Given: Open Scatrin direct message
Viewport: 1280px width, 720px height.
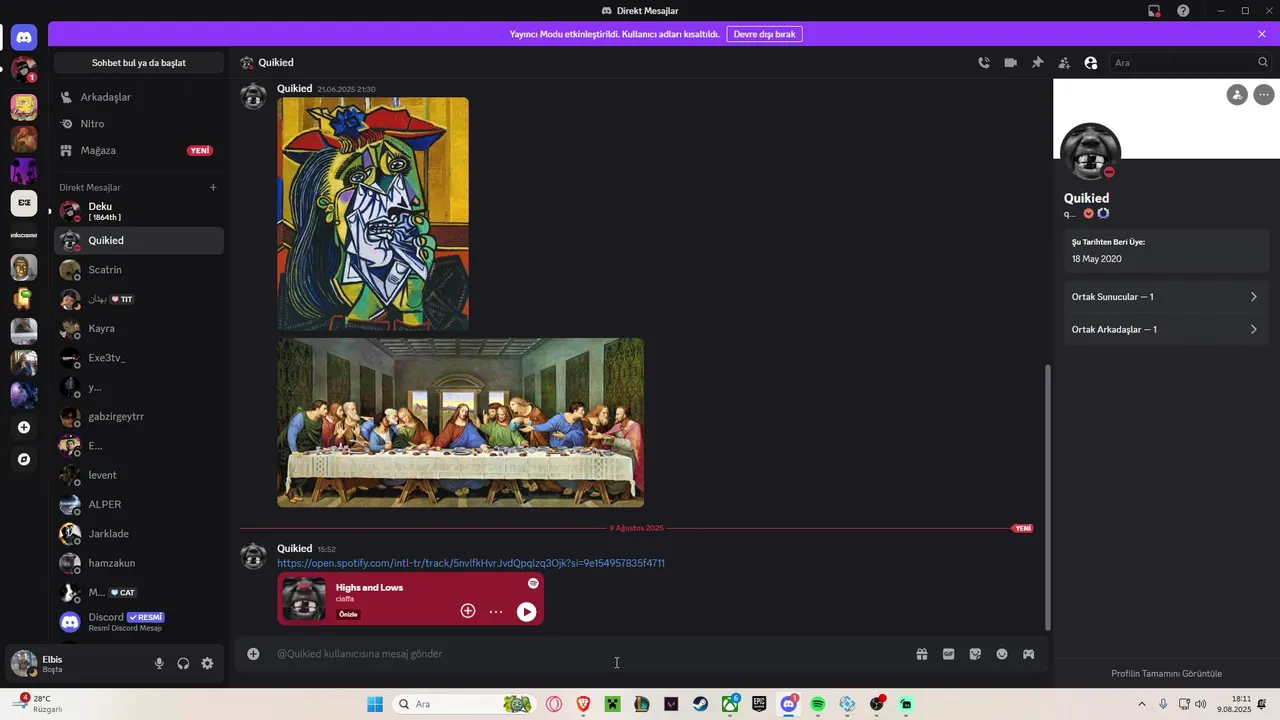Looking at the screenshot, I should [139, 270].
